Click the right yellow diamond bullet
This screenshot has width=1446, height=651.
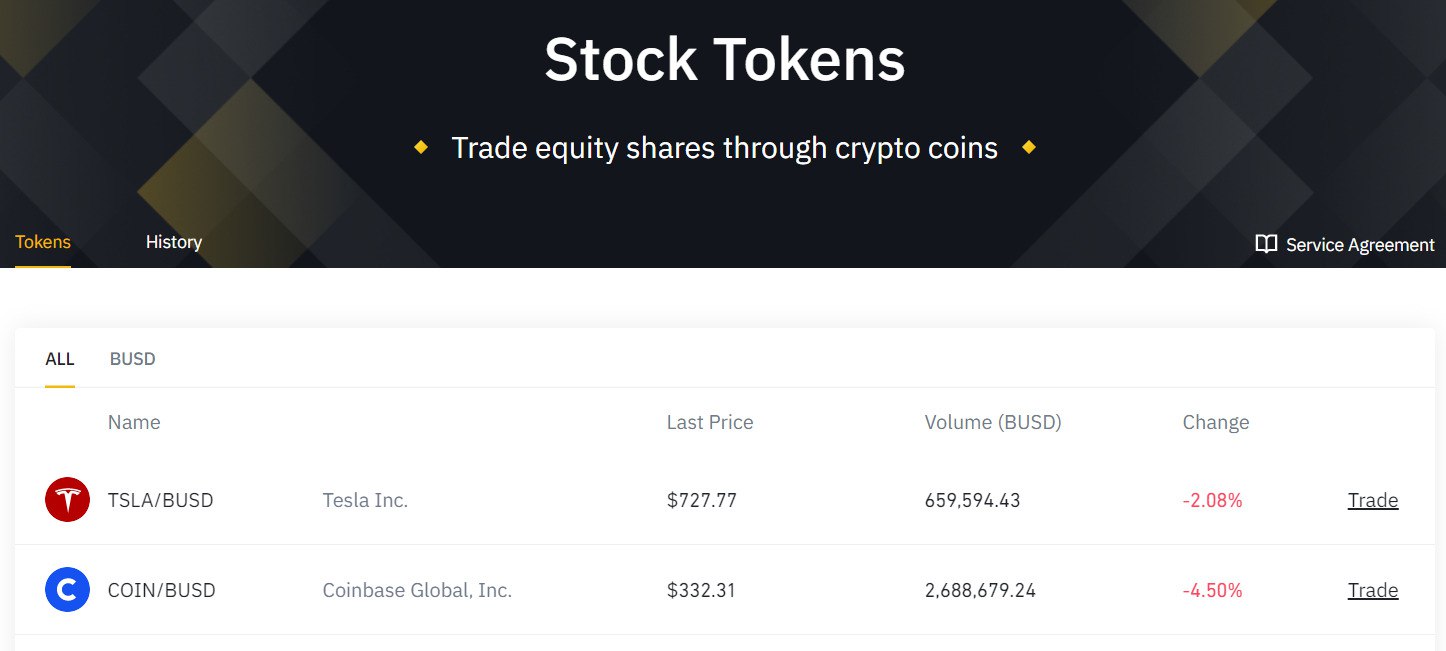[x=1029, y=148]
